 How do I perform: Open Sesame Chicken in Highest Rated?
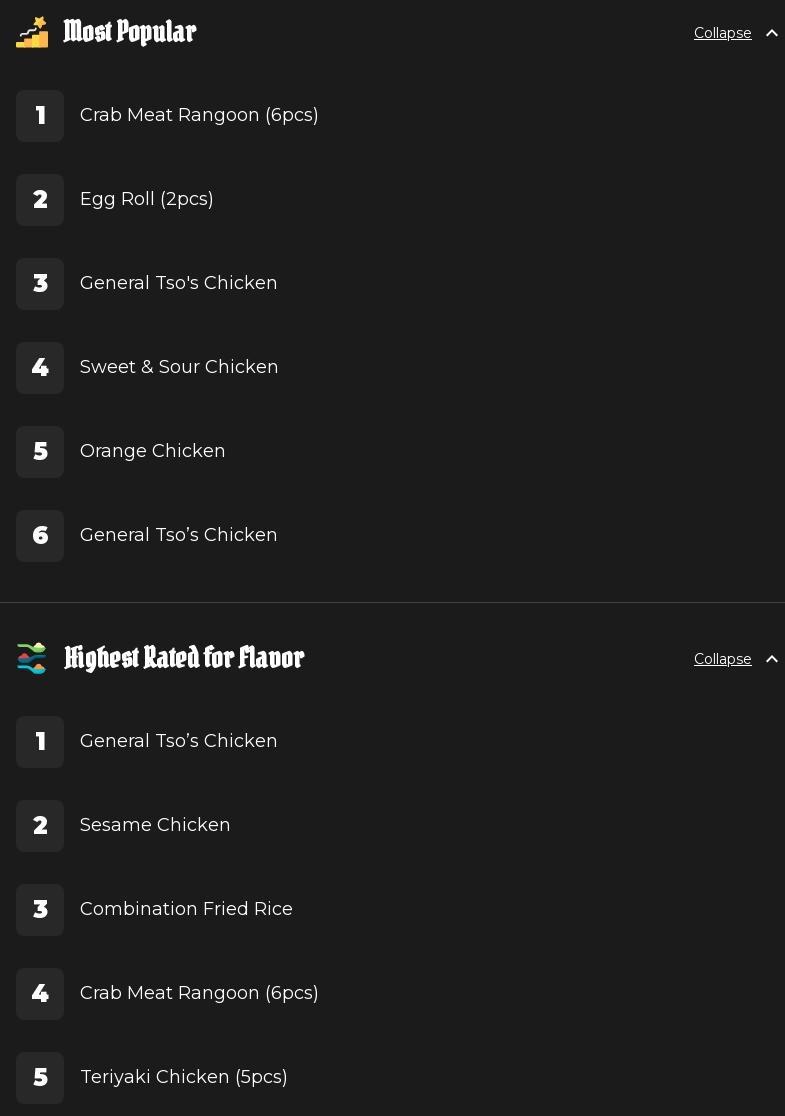155,825
